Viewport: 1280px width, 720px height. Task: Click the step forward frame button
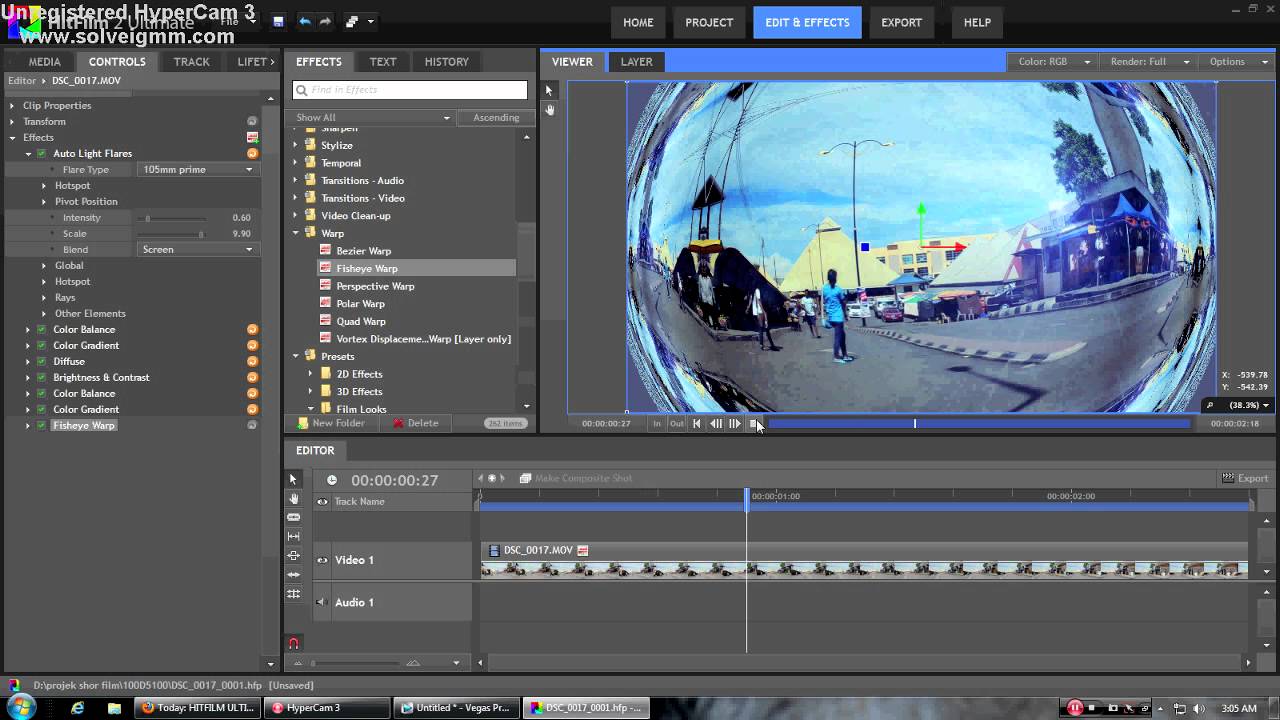[x=735, y=424]
